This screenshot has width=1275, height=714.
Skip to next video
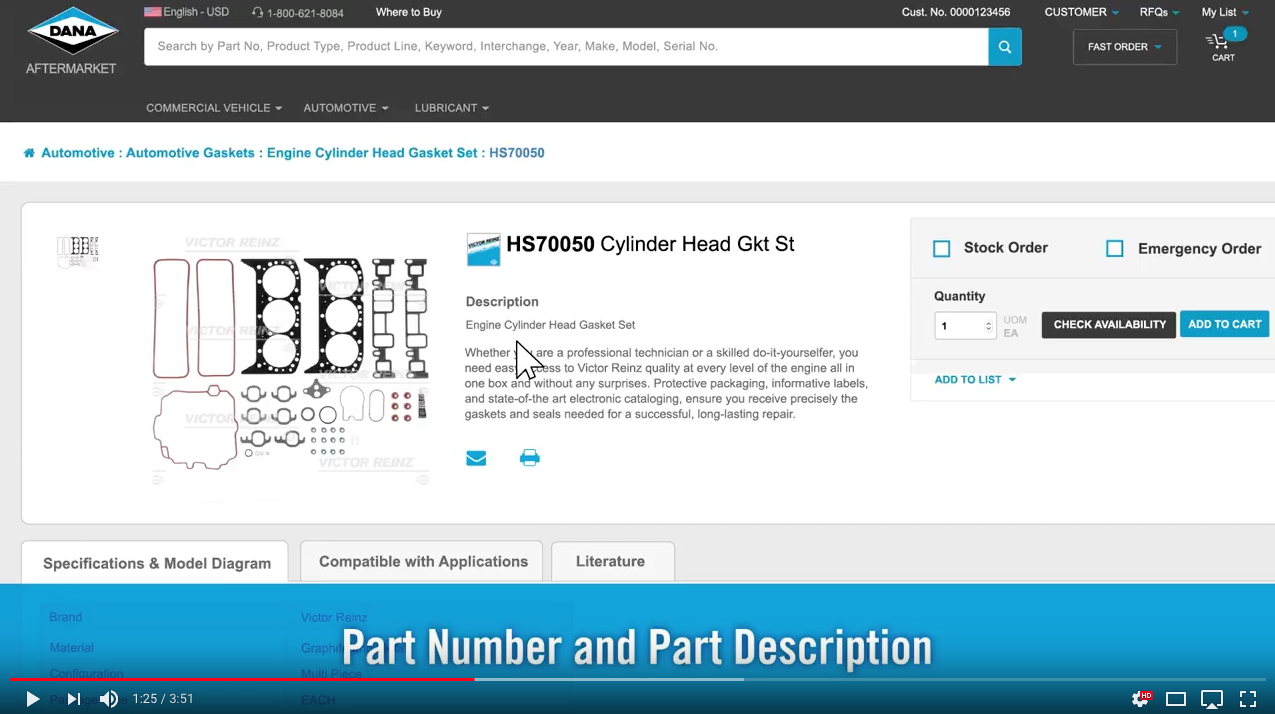coord(73,699)
